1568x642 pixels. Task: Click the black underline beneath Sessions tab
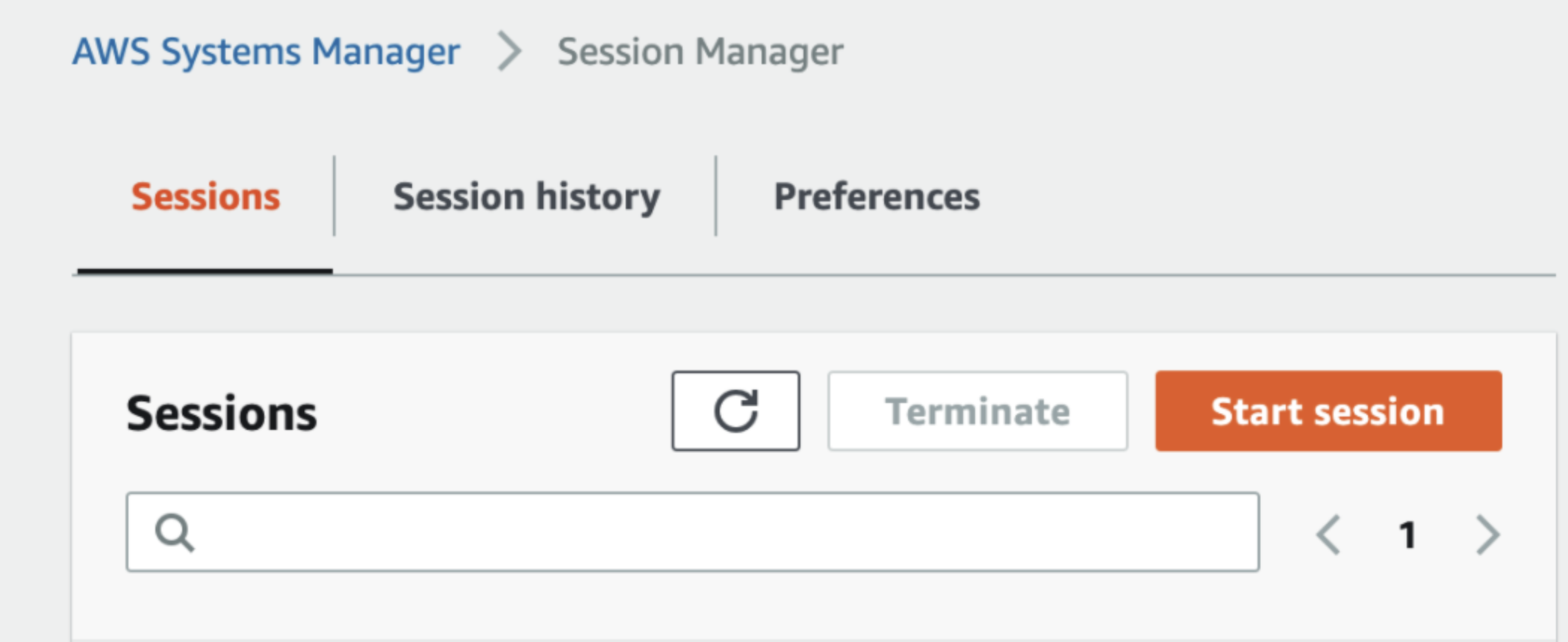[x=205, y=271]
